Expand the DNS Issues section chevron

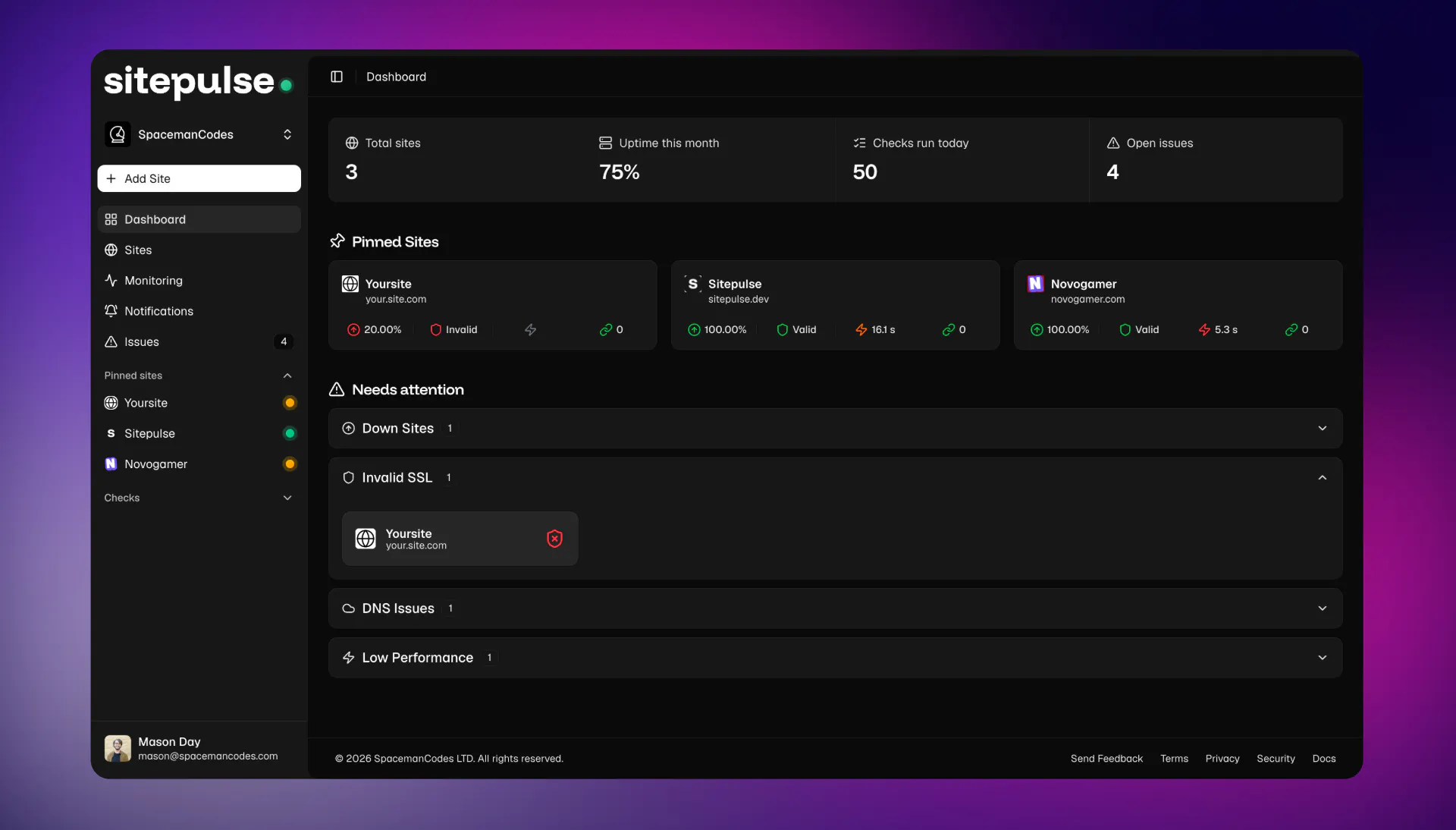[x=1323, y=608]
